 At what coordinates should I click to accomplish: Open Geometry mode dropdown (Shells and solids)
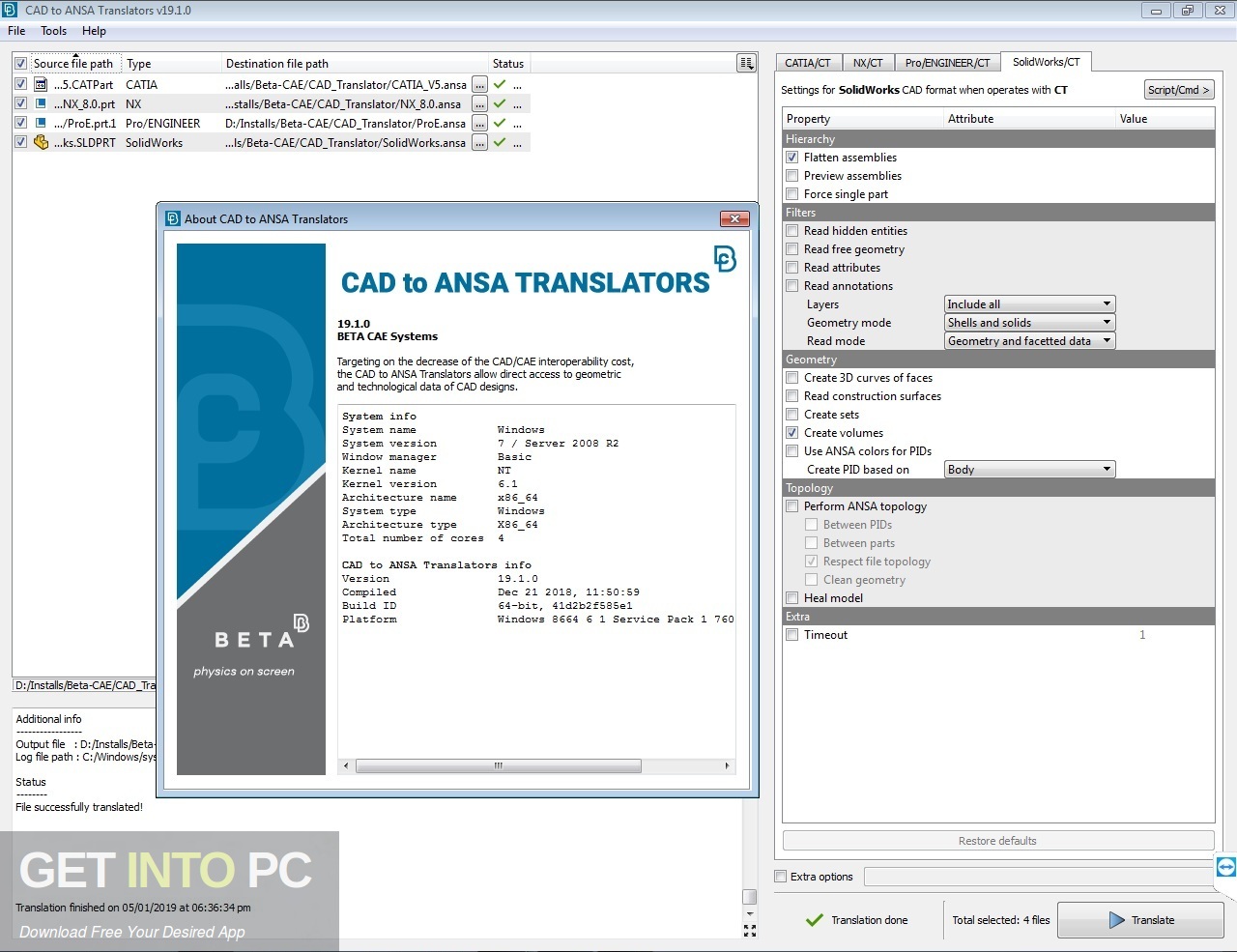click(1030, 323)
